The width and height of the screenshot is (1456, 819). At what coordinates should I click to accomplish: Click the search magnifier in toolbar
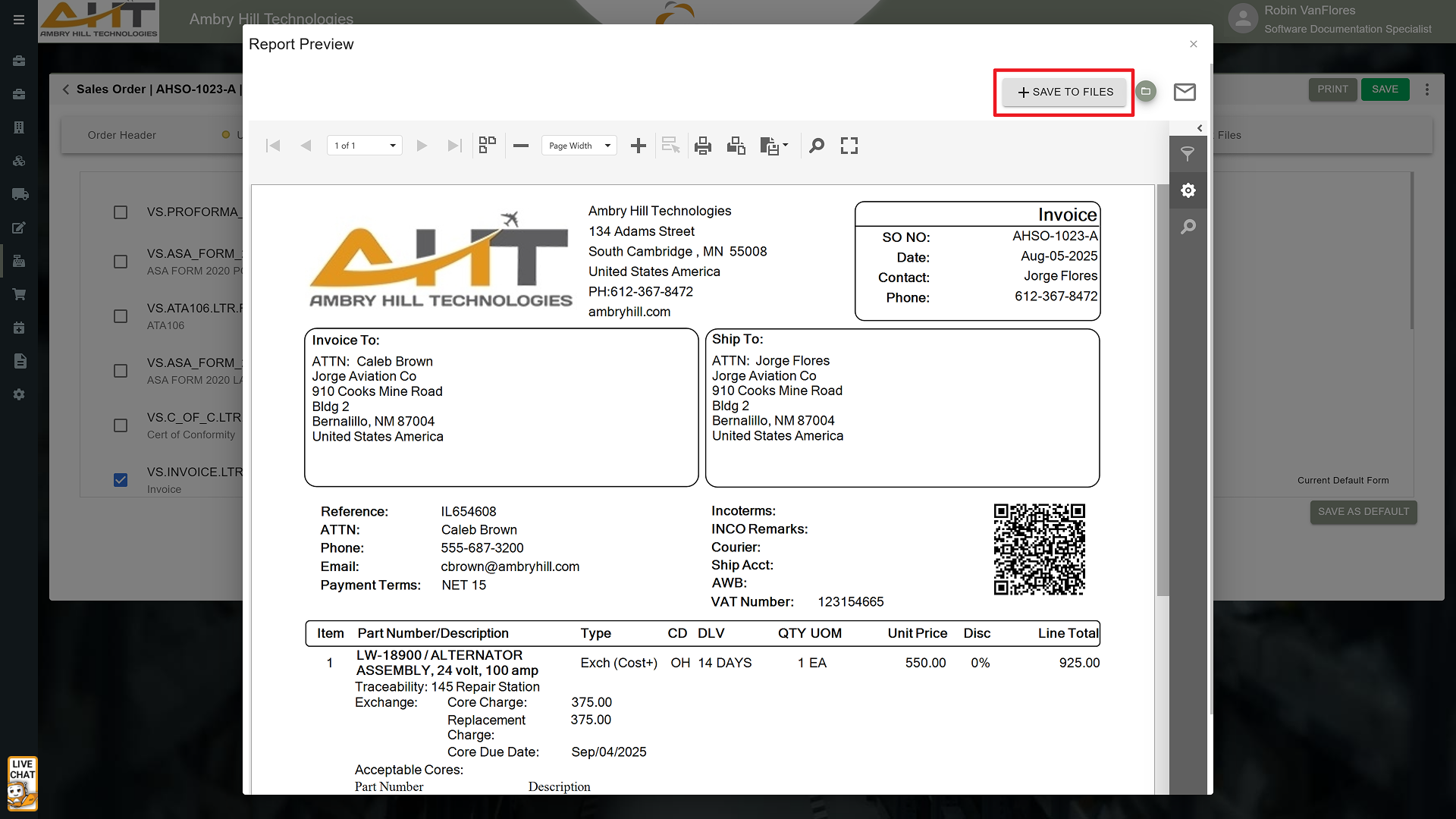pyautogui.click(x=817, y=146)
